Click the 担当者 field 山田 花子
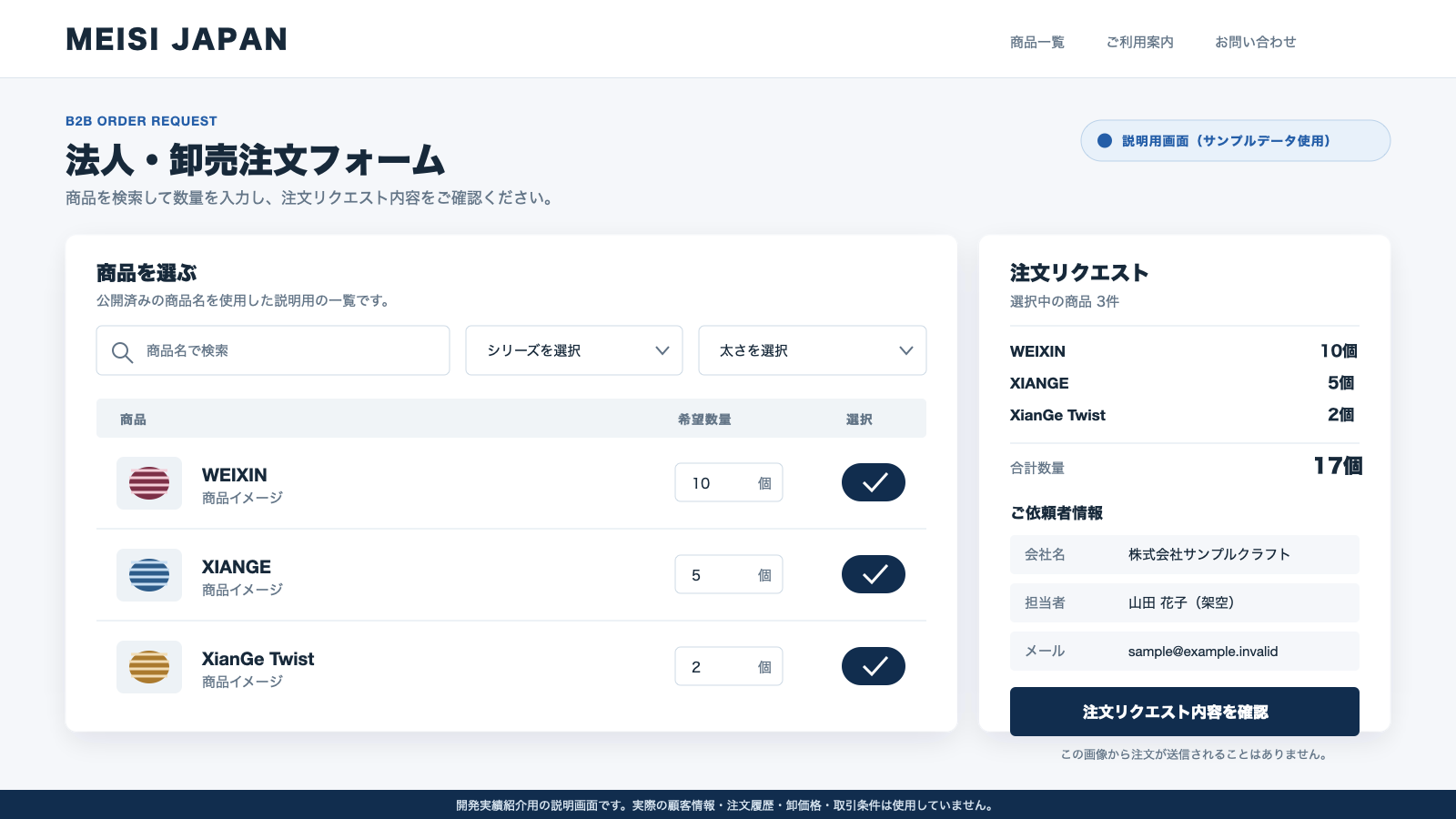1456x819 pixels. 1185,602
